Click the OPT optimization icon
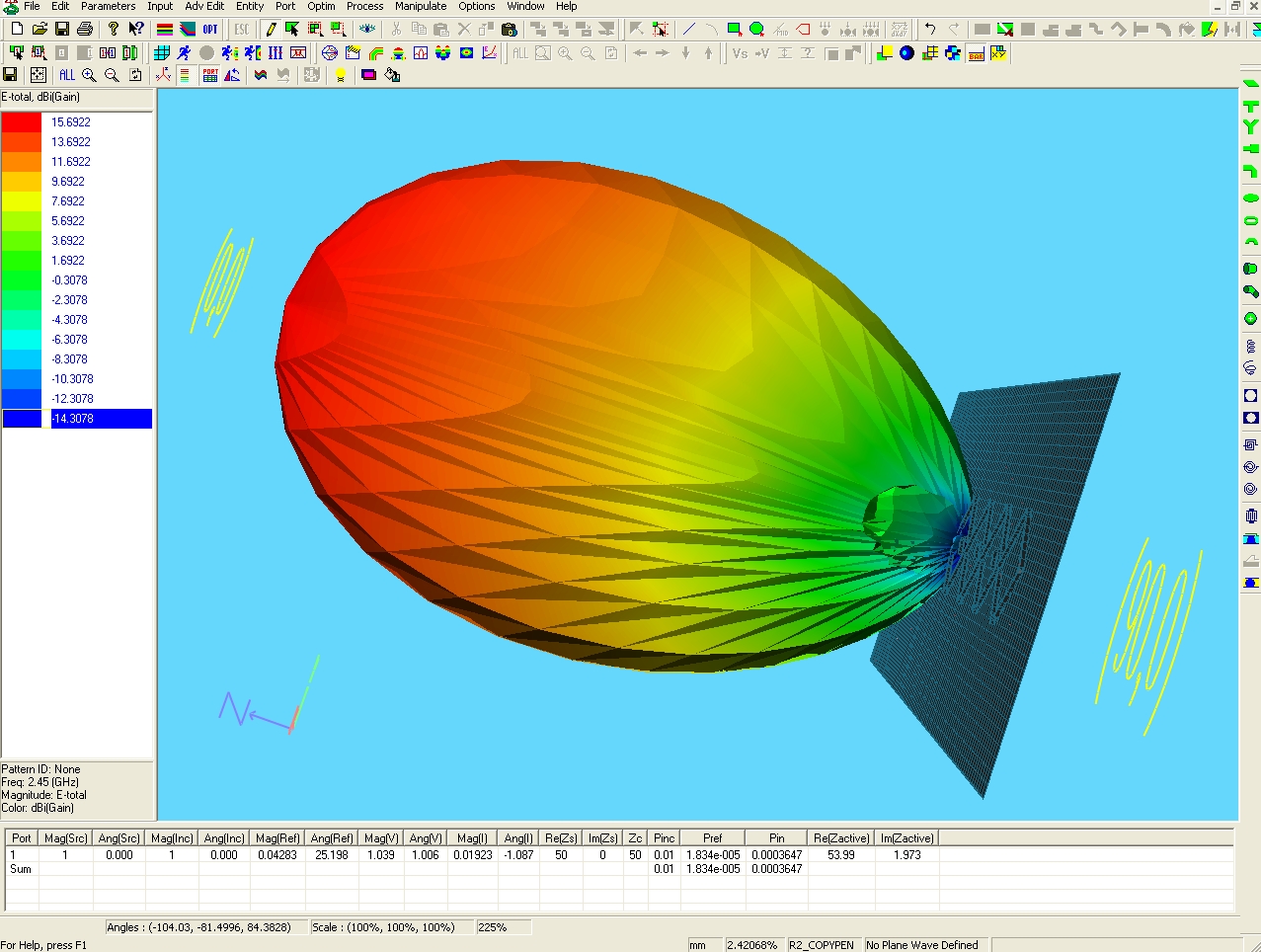Viewport: 1261px width, 952px height. point(210,30)
